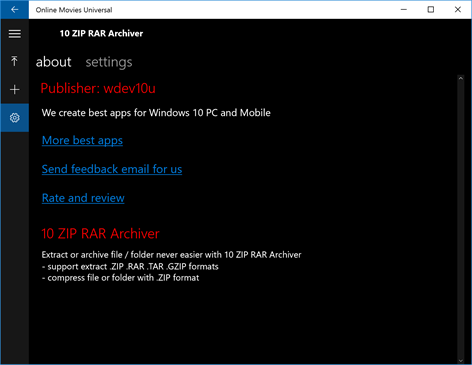Select the extract (up arrow) sidebar icon
472x365 pixels.
(14, 61)
